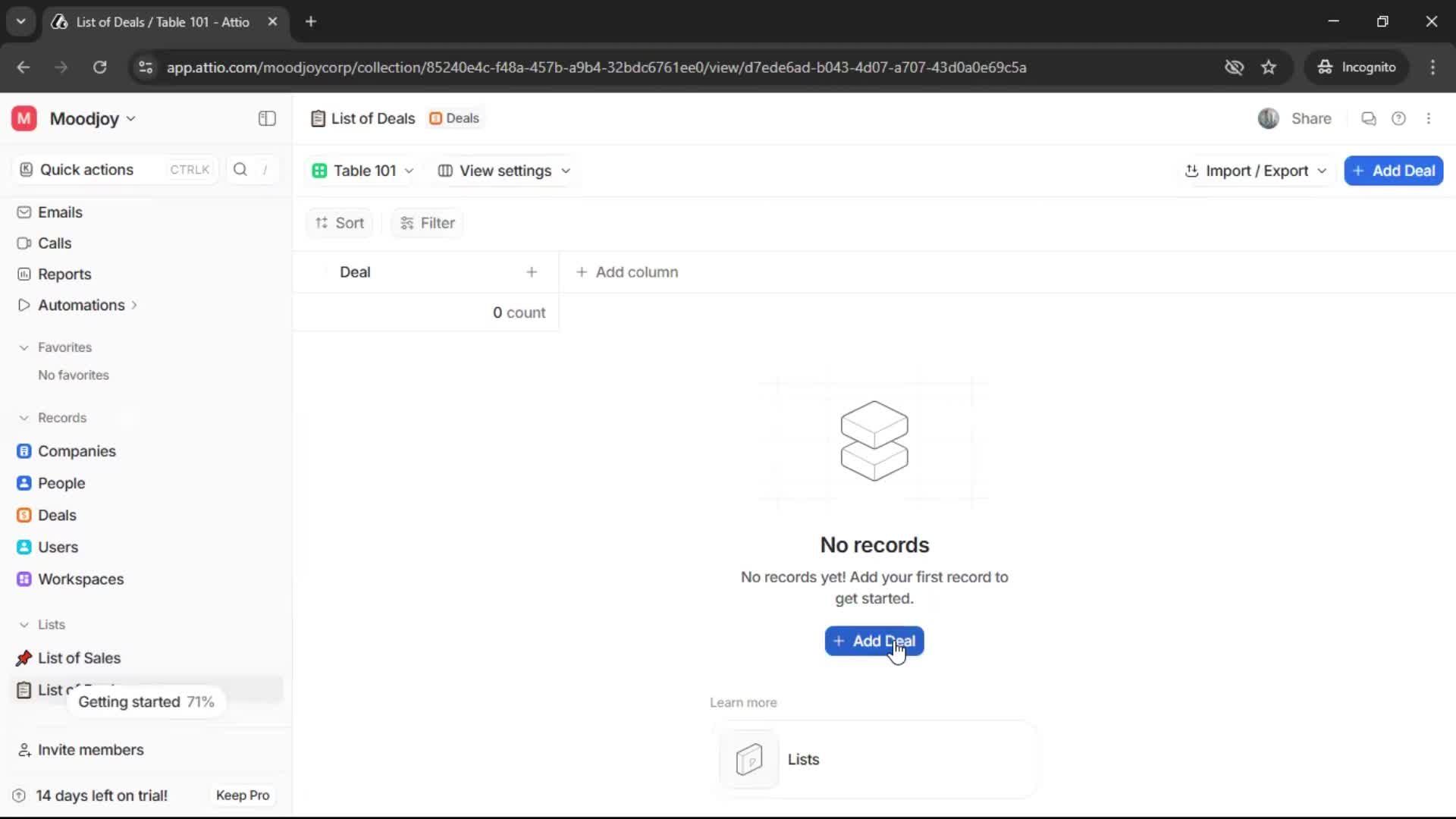Check the Getting started 71% progress indicator
The height and width of the screenshot is (819, 1456).
[x=146, y=701]
